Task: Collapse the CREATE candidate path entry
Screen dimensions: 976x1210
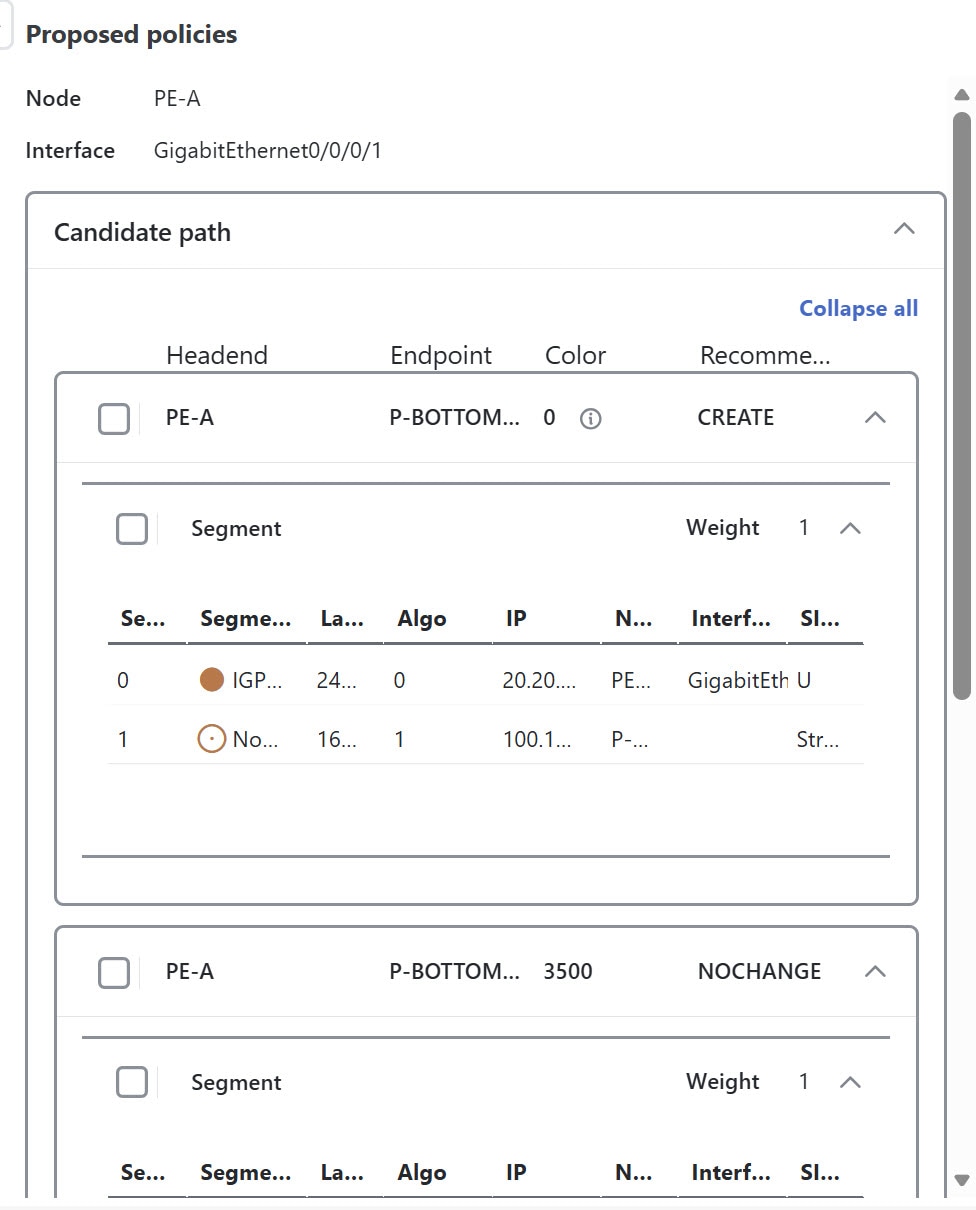Action: click(x=876, y=418)
